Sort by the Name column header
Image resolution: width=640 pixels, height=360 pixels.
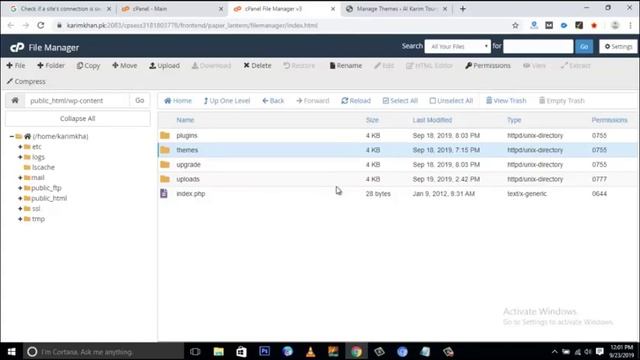185,120
